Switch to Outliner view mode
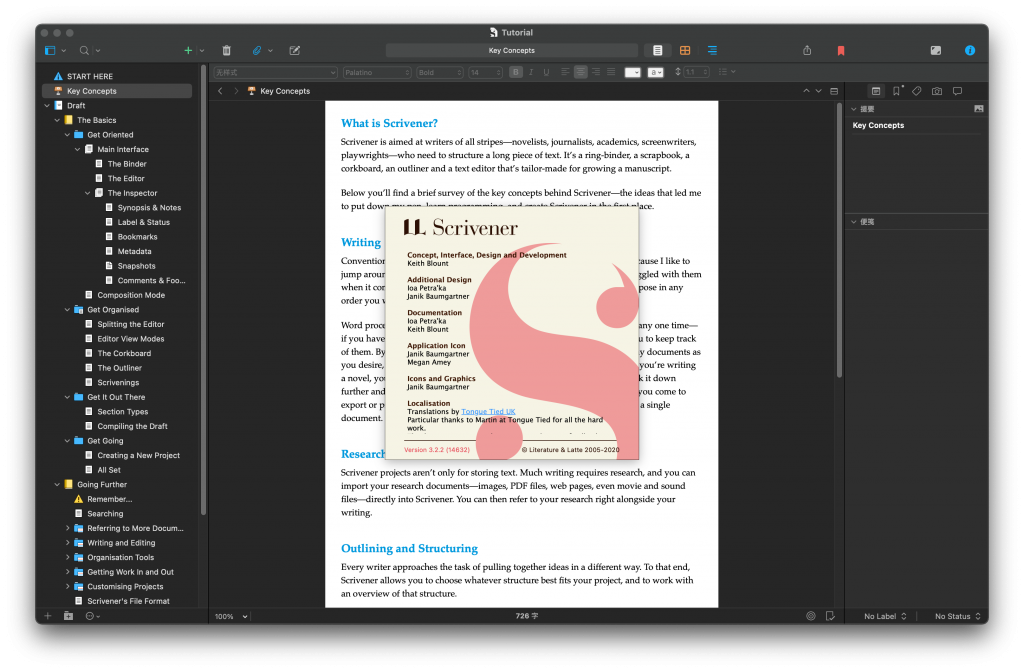This screenshot has width=1024, height=671. [x=712, y=50]
